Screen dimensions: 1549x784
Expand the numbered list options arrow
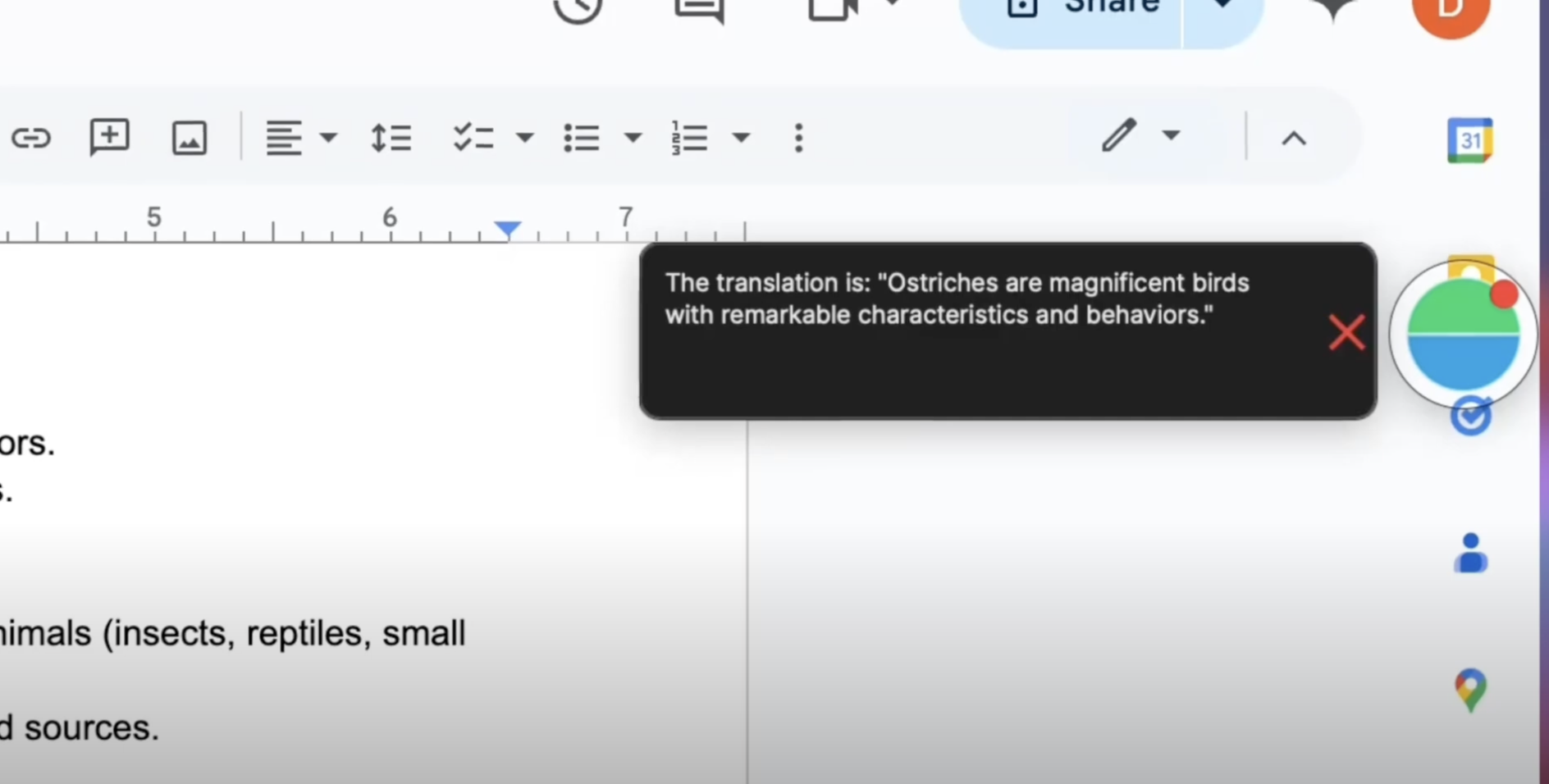[741, 137]
